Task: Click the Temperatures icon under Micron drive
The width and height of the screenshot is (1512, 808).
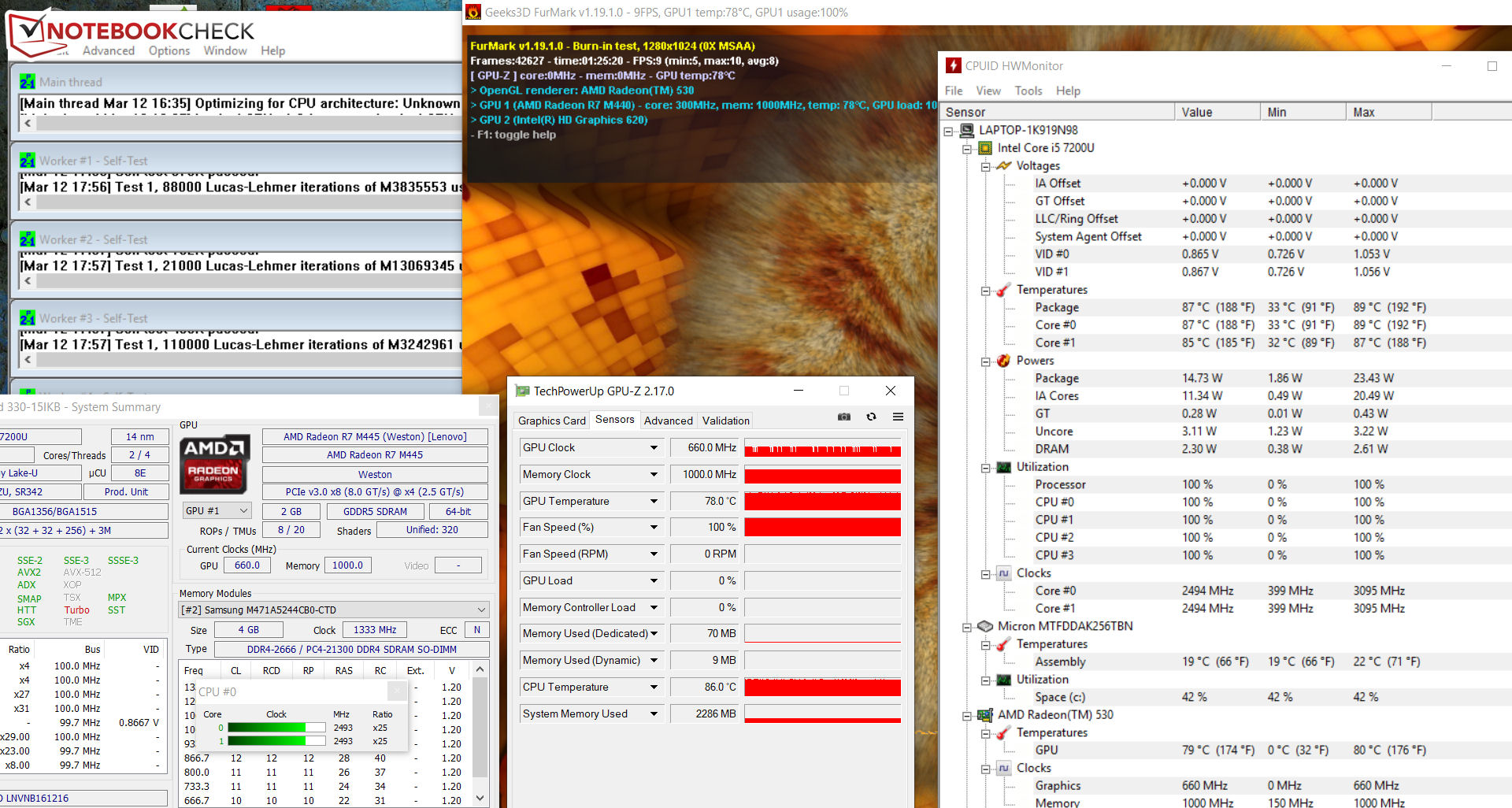Action: click(1003, 644)
